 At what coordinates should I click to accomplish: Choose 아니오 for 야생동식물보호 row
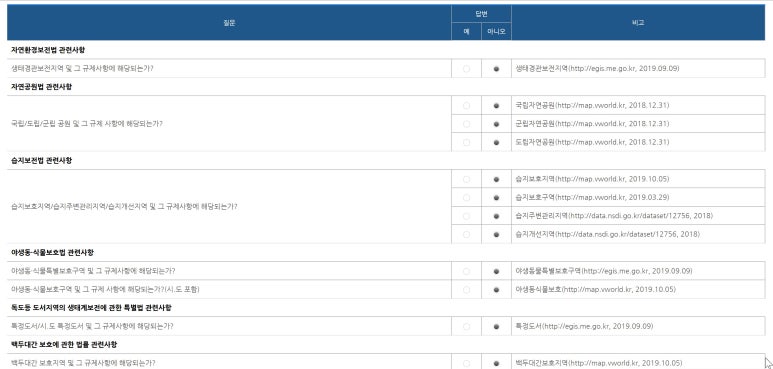(x=496, y=290)
